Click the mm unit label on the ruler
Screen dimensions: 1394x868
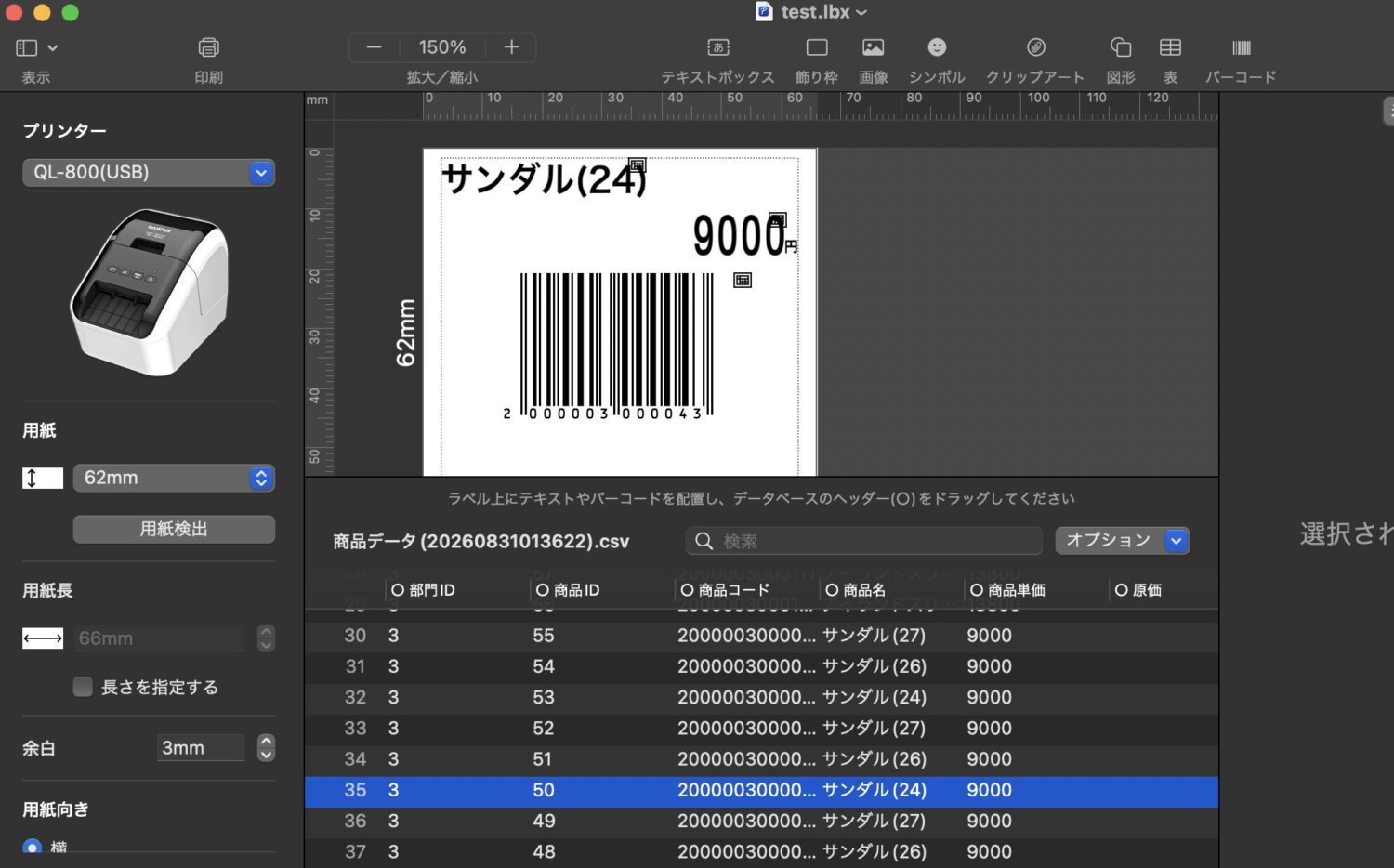[317, 99]
